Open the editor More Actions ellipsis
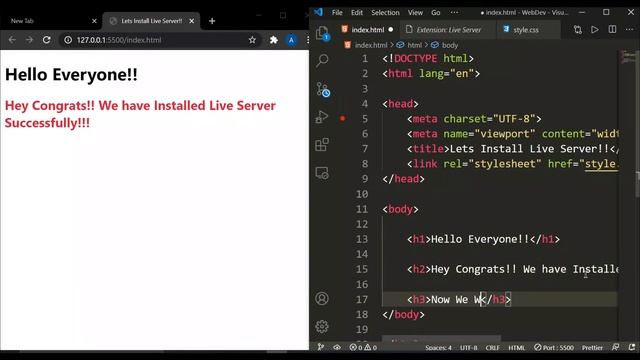The image size is (640, 360). [x=629, y=29]
